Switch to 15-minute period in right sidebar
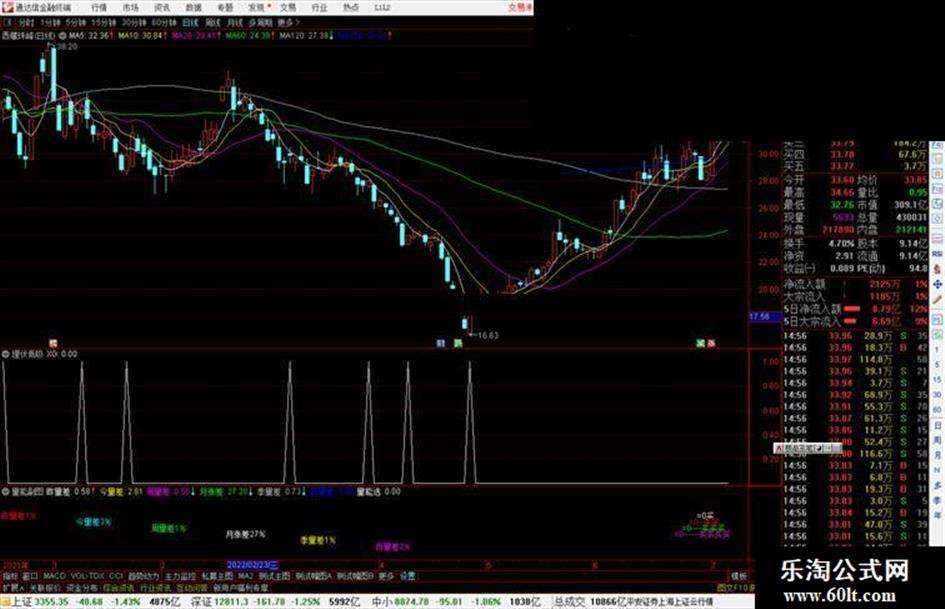Screen dimensions: 945x609 click(937, 379)
